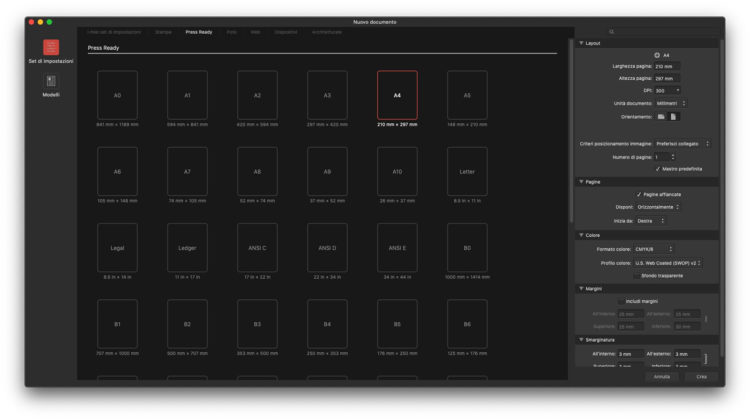The height and width of the screenshot is (420, 750).
Task: Collapse the Margini section
Action: (x=581, y=288)
